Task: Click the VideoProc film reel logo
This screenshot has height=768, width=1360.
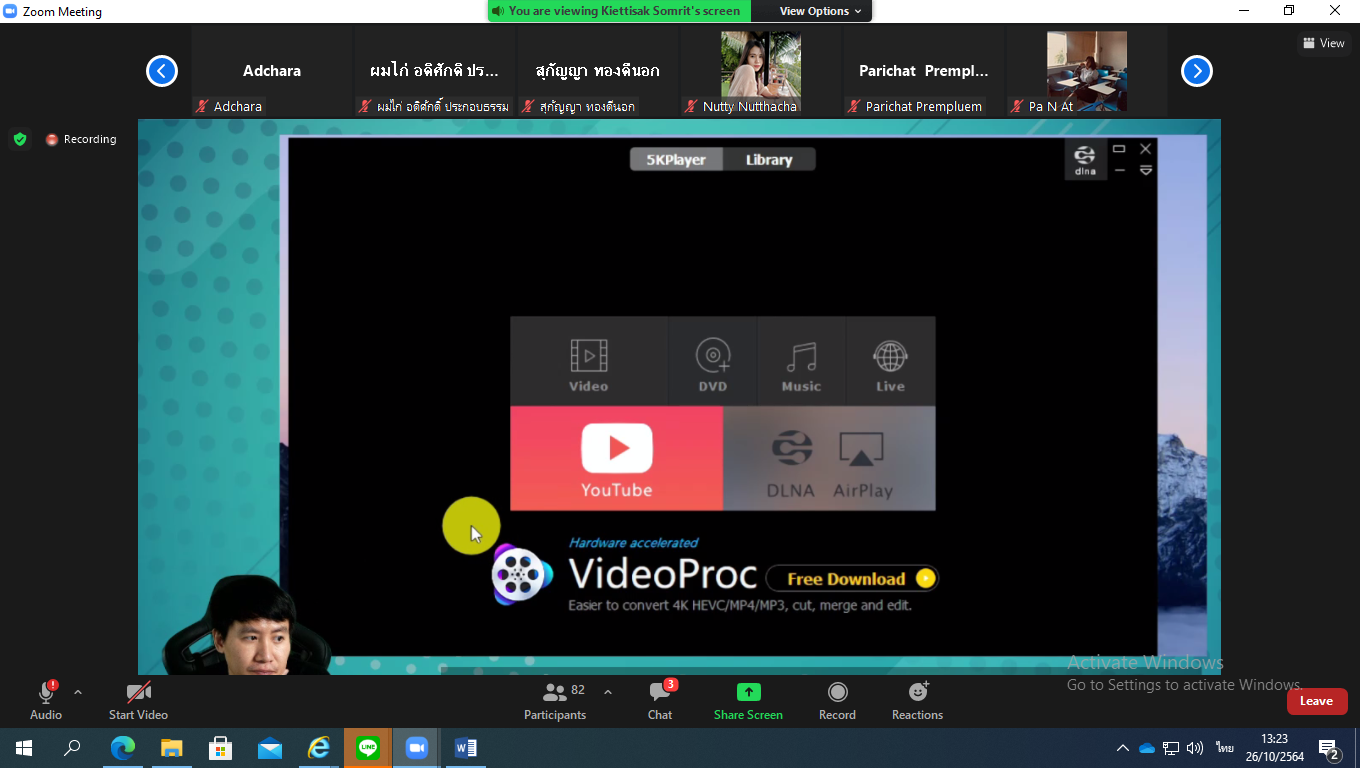Action: (x=521, y=574)
